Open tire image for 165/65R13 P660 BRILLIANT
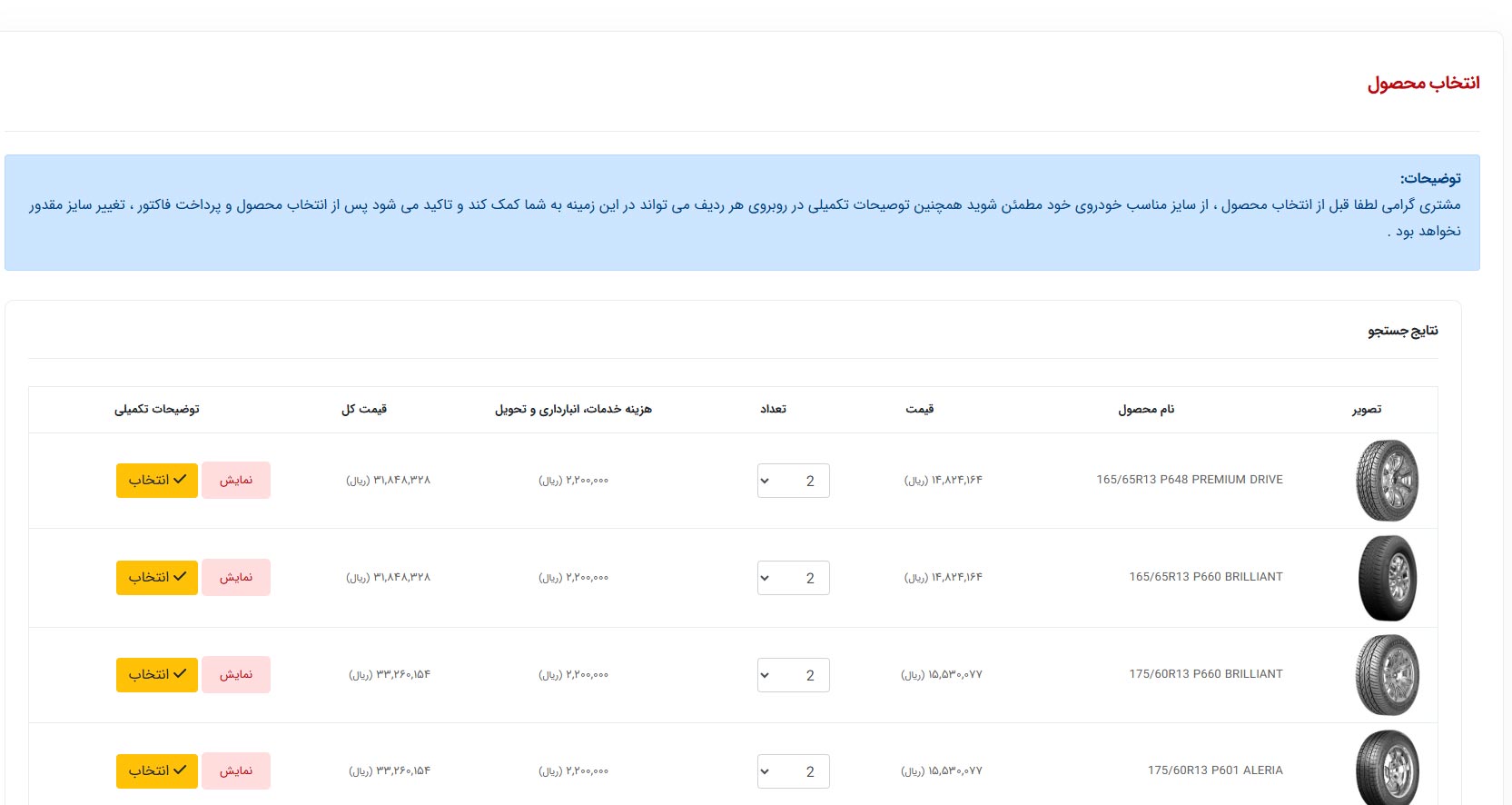Image resolution: width=1512 pixels, height=805 pixels. 1388,578
